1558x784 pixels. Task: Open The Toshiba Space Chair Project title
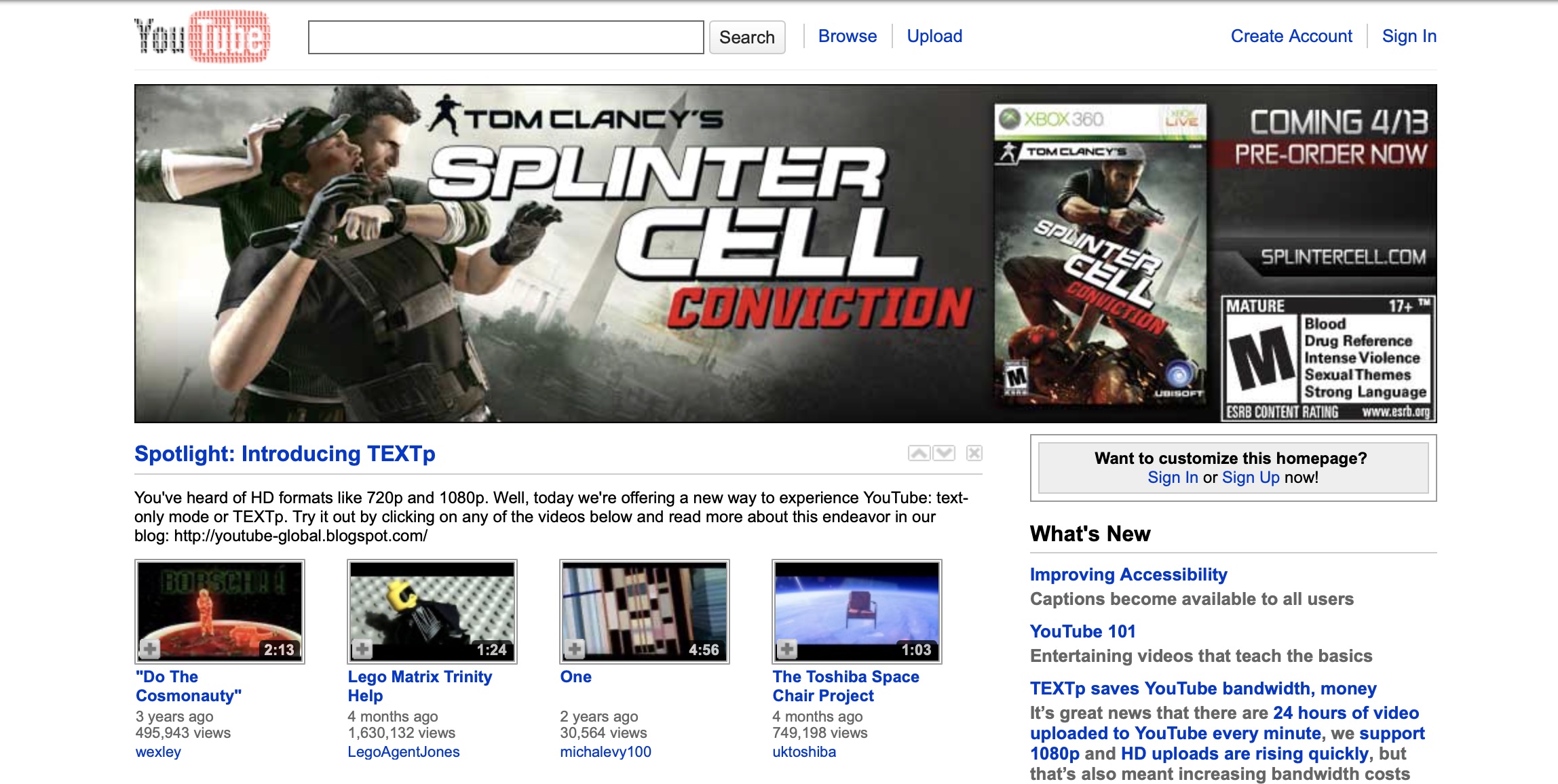[846, 686]
